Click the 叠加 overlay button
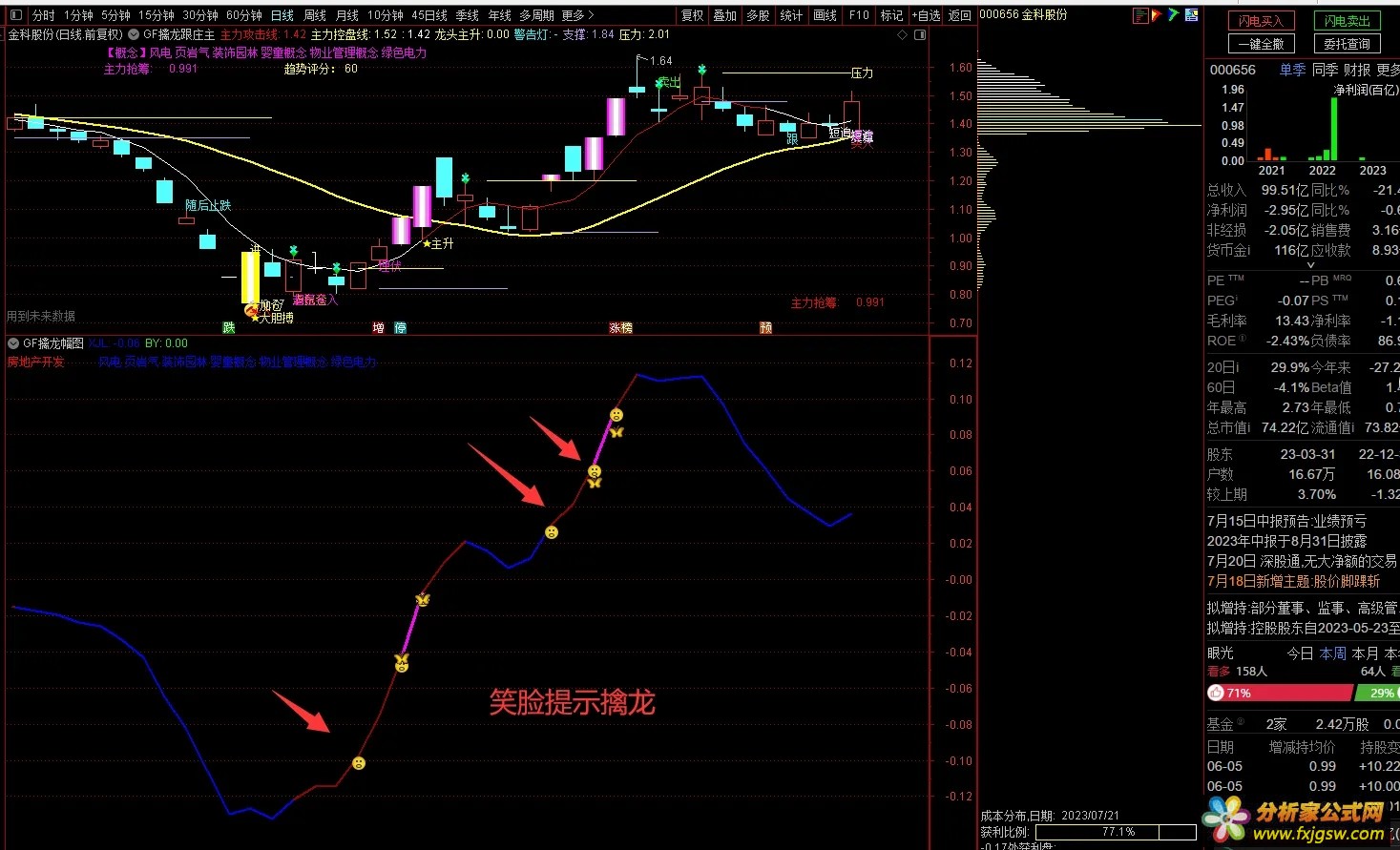1400x850 pixels. click(x=725, y=15)
